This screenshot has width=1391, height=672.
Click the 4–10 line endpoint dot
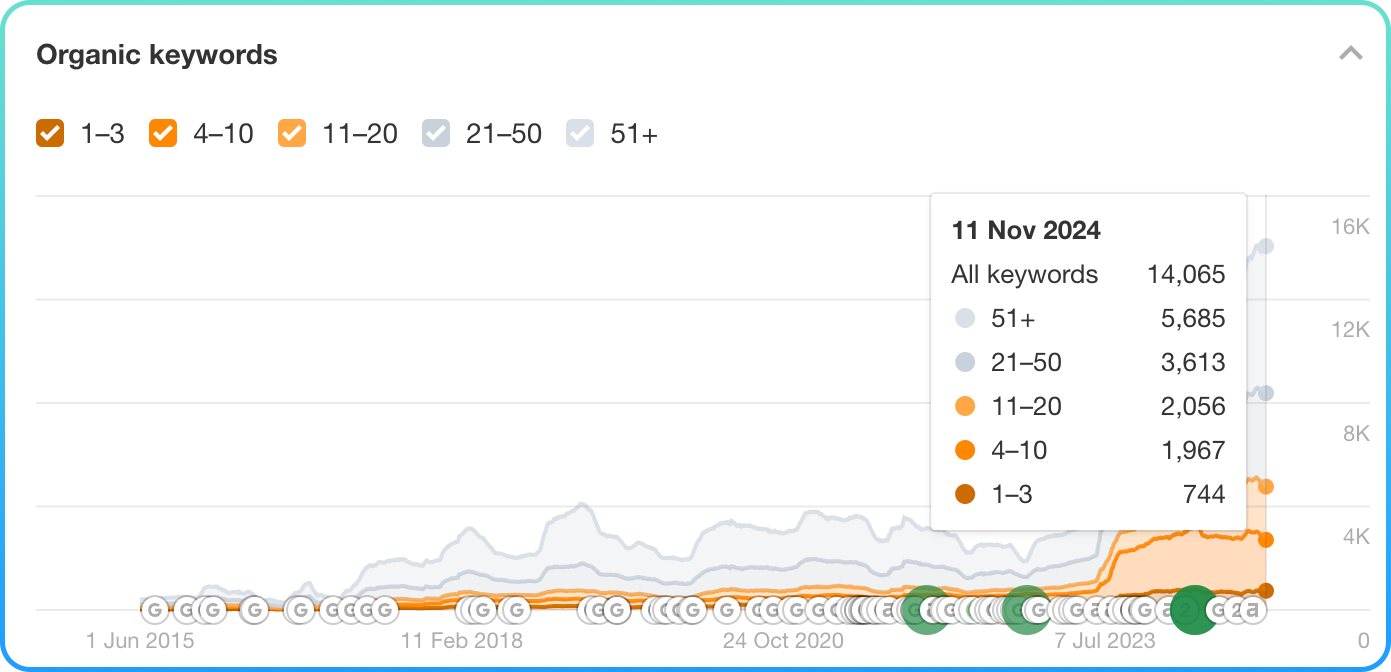coord(1266,540)
